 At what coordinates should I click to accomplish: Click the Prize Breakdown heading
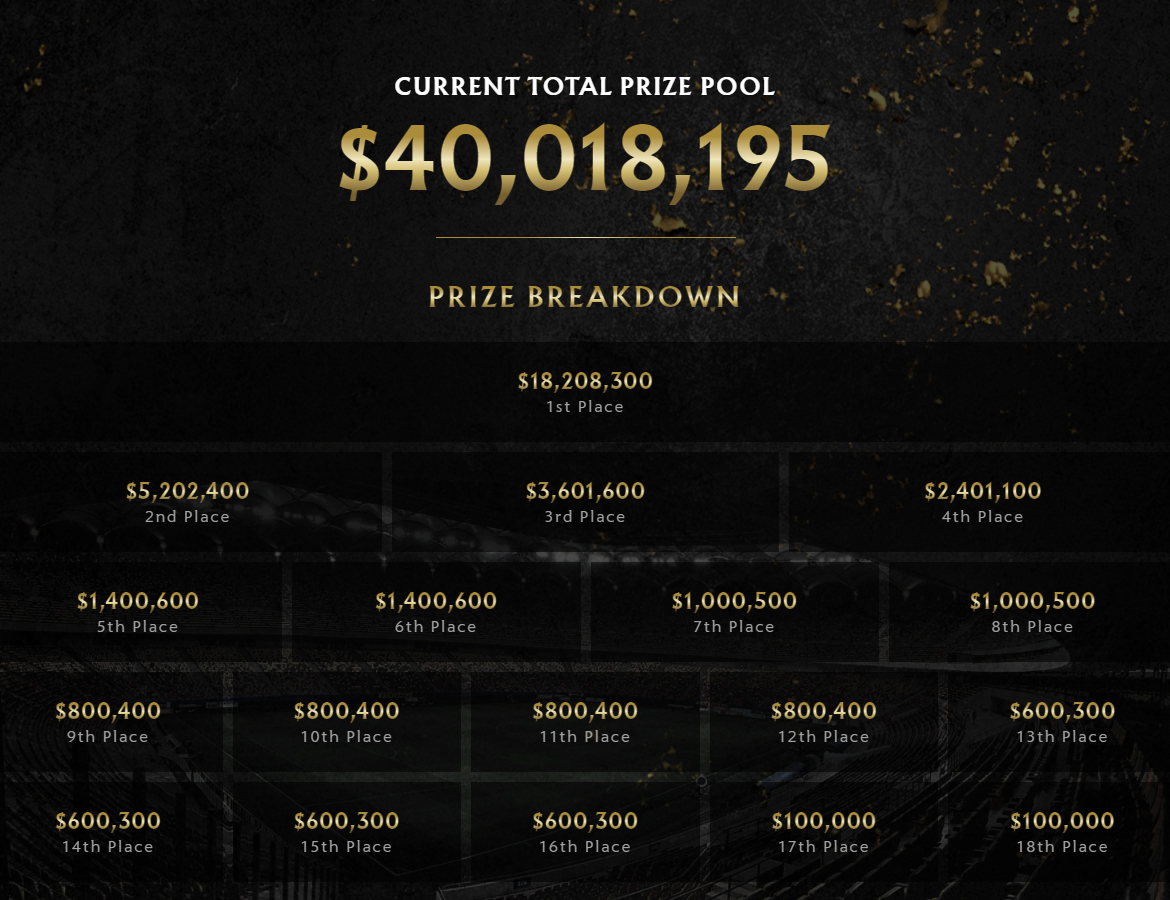(584, 297)
